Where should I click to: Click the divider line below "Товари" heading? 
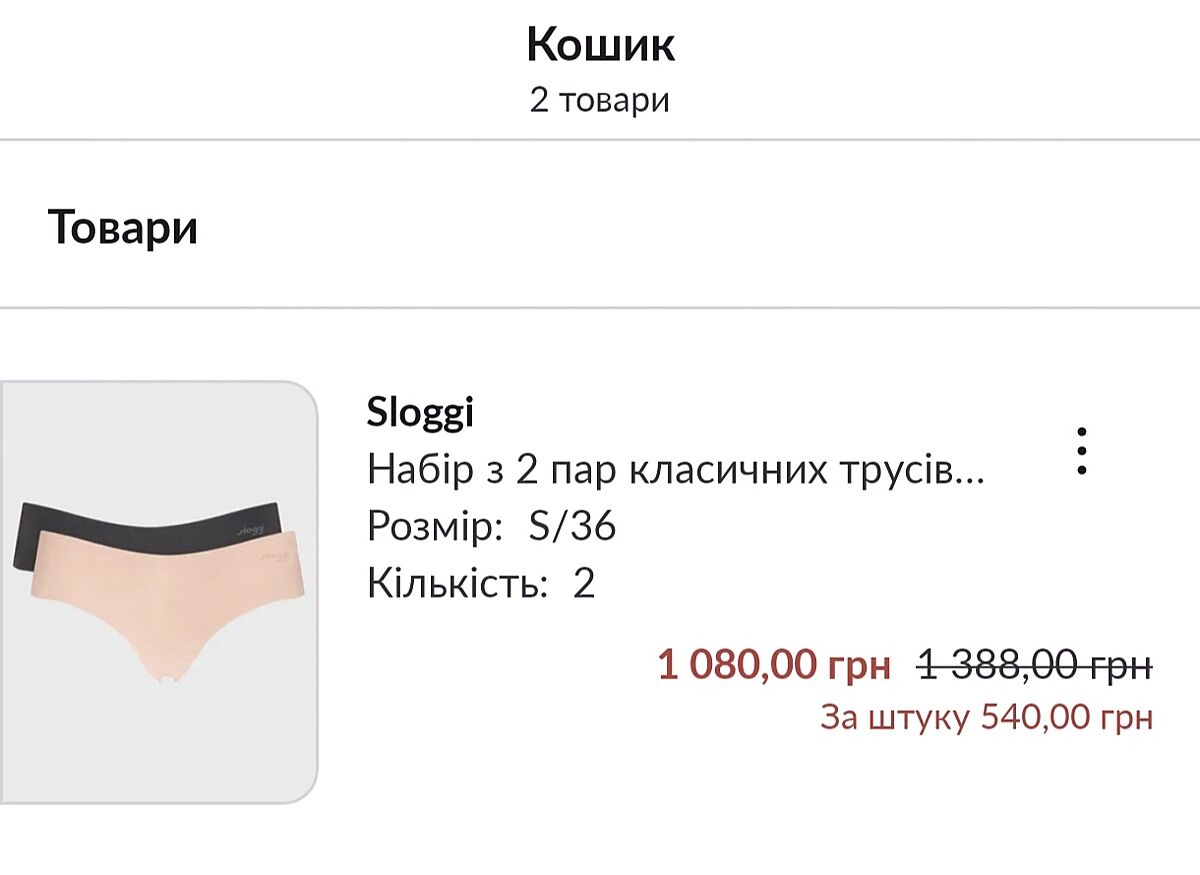tap(600, 307)
